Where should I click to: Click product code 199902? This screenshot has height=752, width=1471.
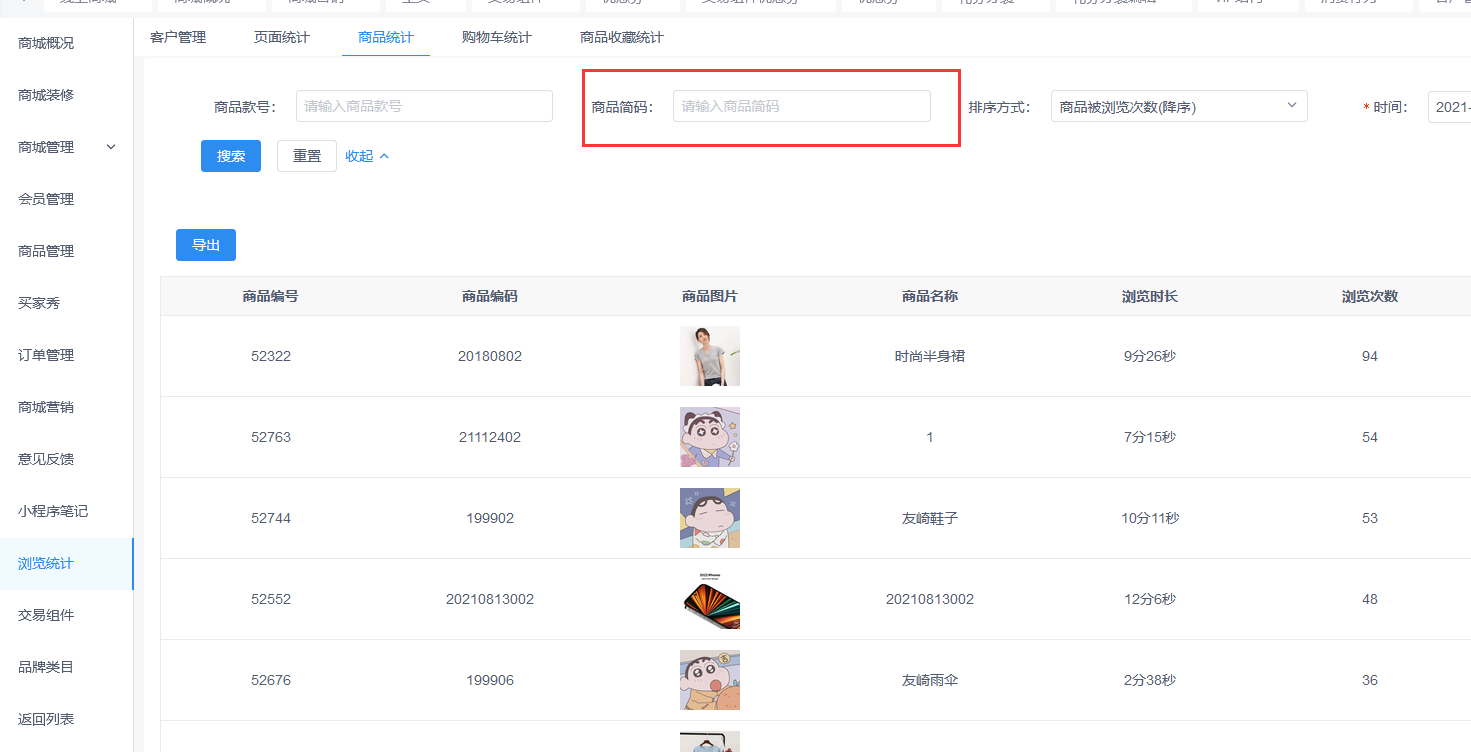[490, 518]
